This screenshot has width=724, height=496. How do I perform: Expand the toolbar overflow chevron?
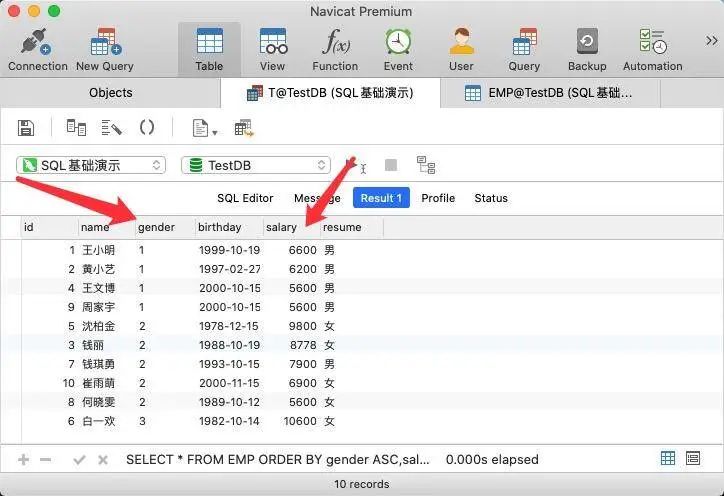click(711, 41)
